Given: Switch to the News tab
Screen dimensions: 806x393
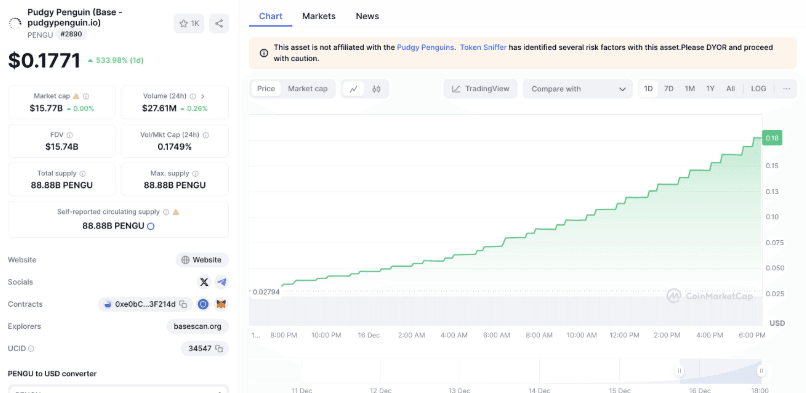Looking at the screenshot, I should click(368, 16).
